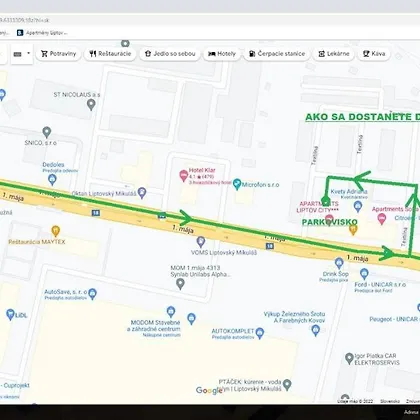Select the Drink Šop marker
This screenshot has height=420, width=420.
339,263
